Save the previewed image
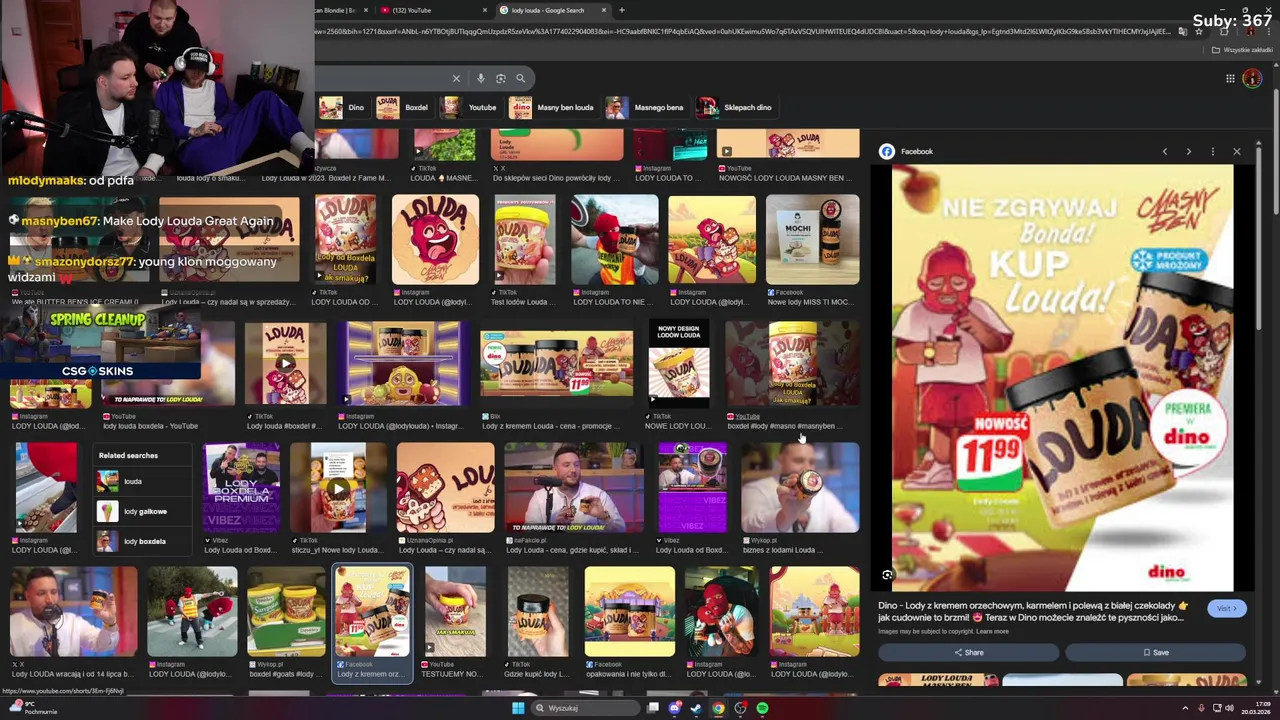 point(1155,652)
